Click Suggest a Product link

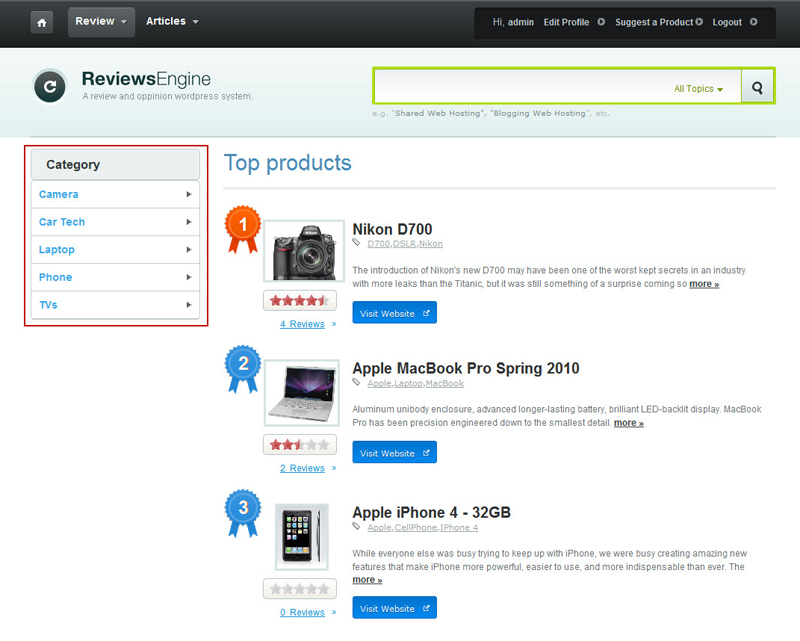[x=654, y=22]
